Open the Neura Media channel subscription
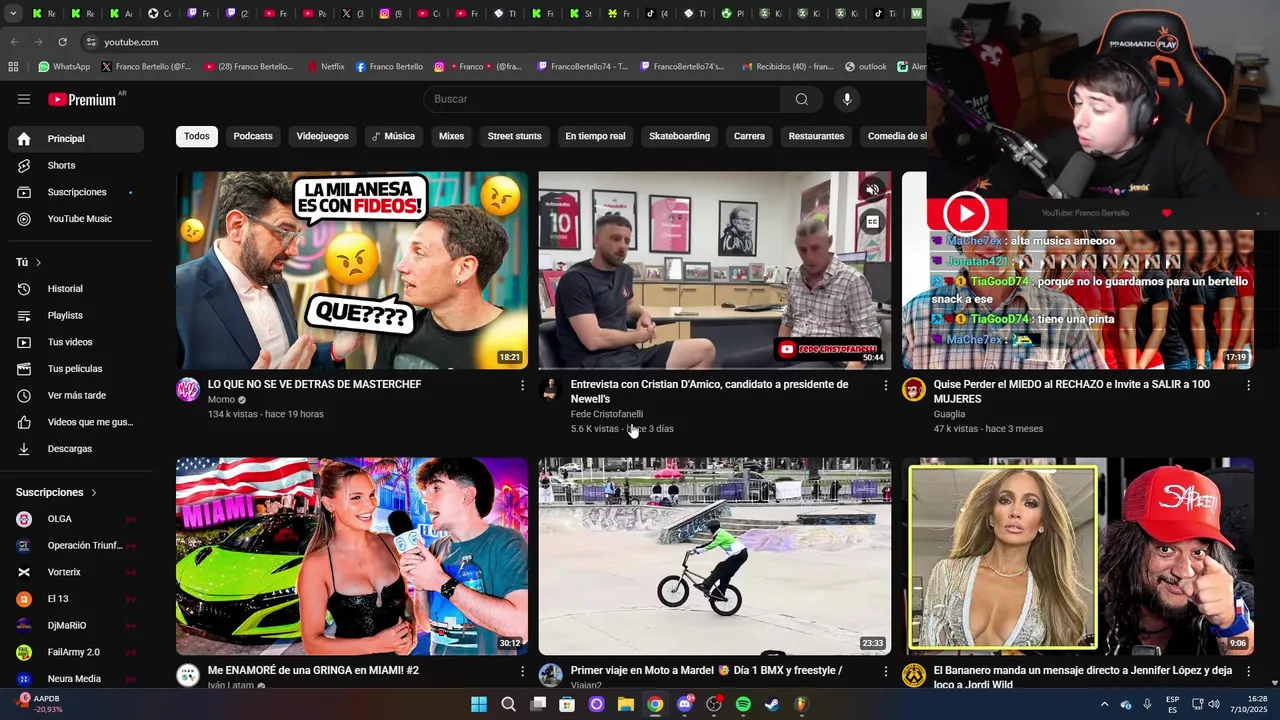The height and width of the screenshot is (720, 1280). coord(76,679)
